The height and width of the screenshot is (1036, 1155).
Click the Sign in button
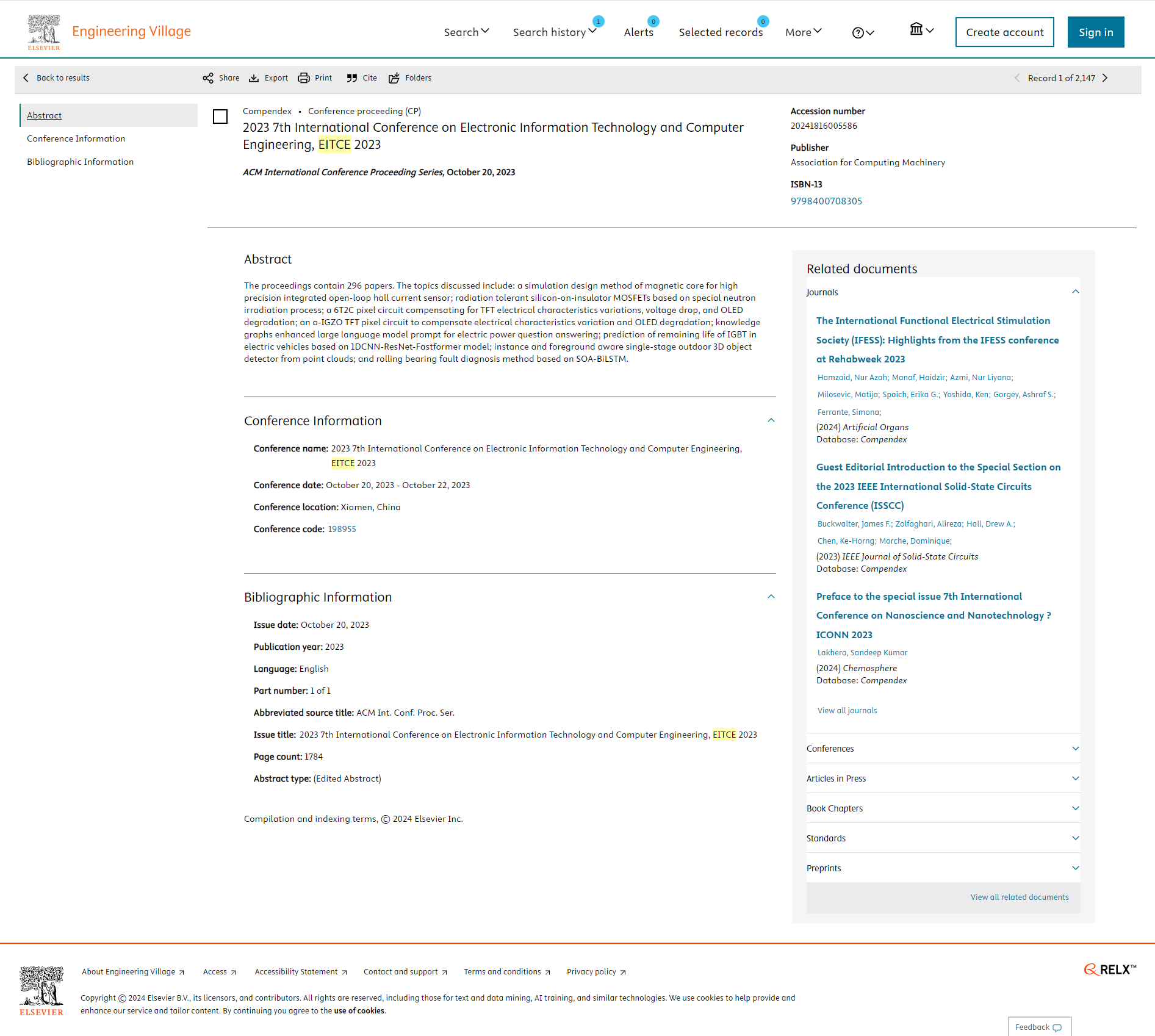click(x=1096, y=32)
